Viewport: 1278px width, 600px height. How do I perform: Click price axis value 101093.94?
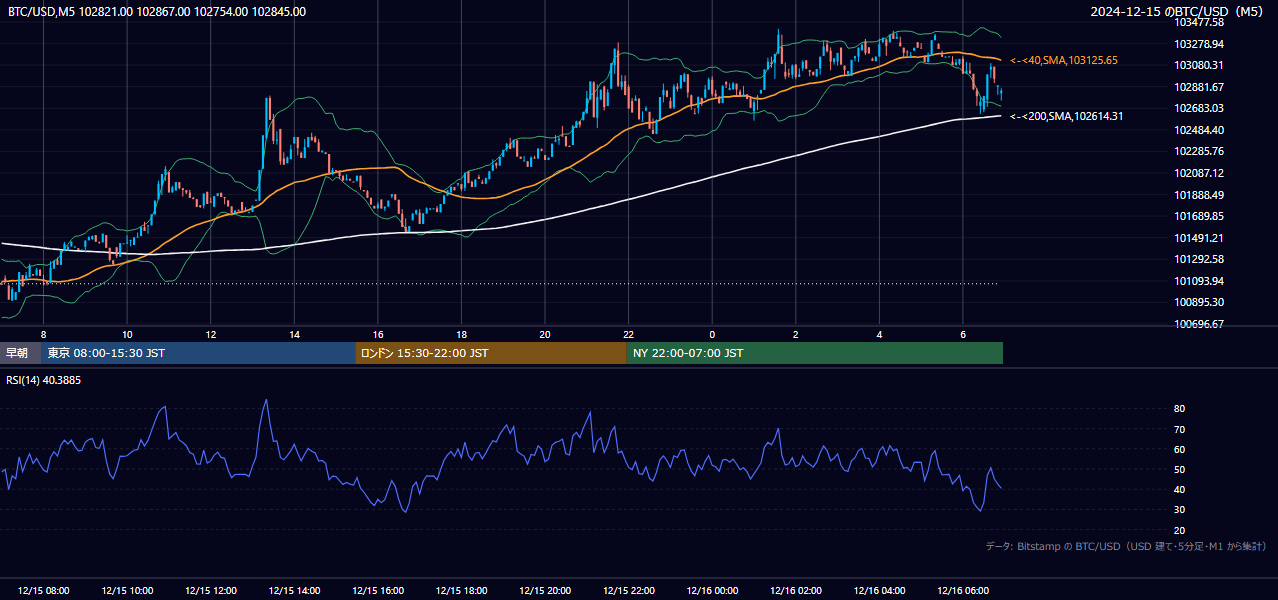tap(1199, 281)
